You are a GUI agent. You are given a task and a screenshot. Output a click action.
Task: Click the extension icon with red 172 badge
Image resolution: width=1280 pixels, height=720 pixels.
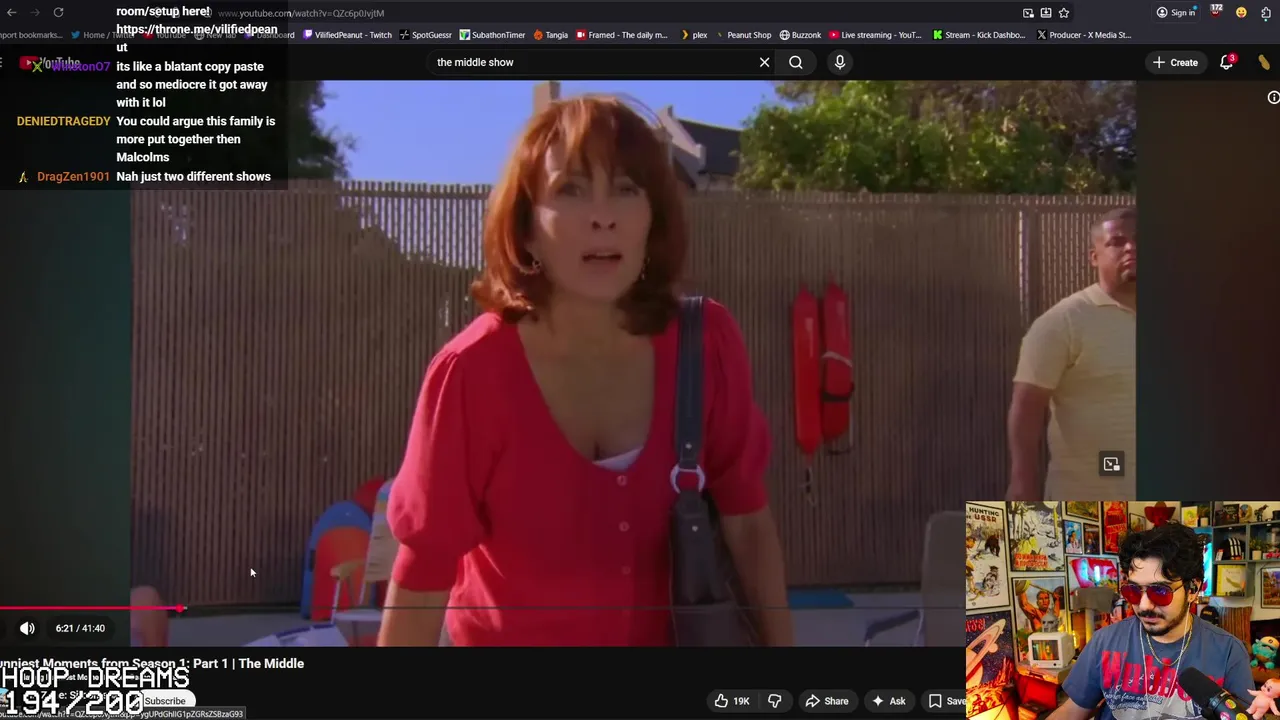pyautogui.click(x=1216, y=12)
